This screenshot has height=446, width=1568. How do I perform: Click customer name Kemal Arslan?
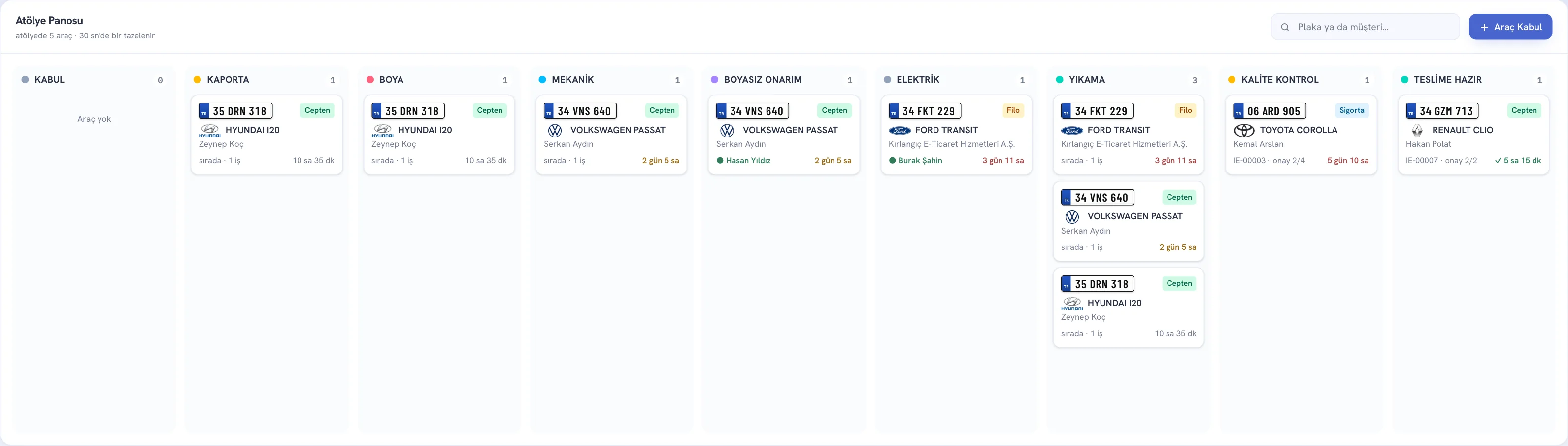(x=1258, y=144)
